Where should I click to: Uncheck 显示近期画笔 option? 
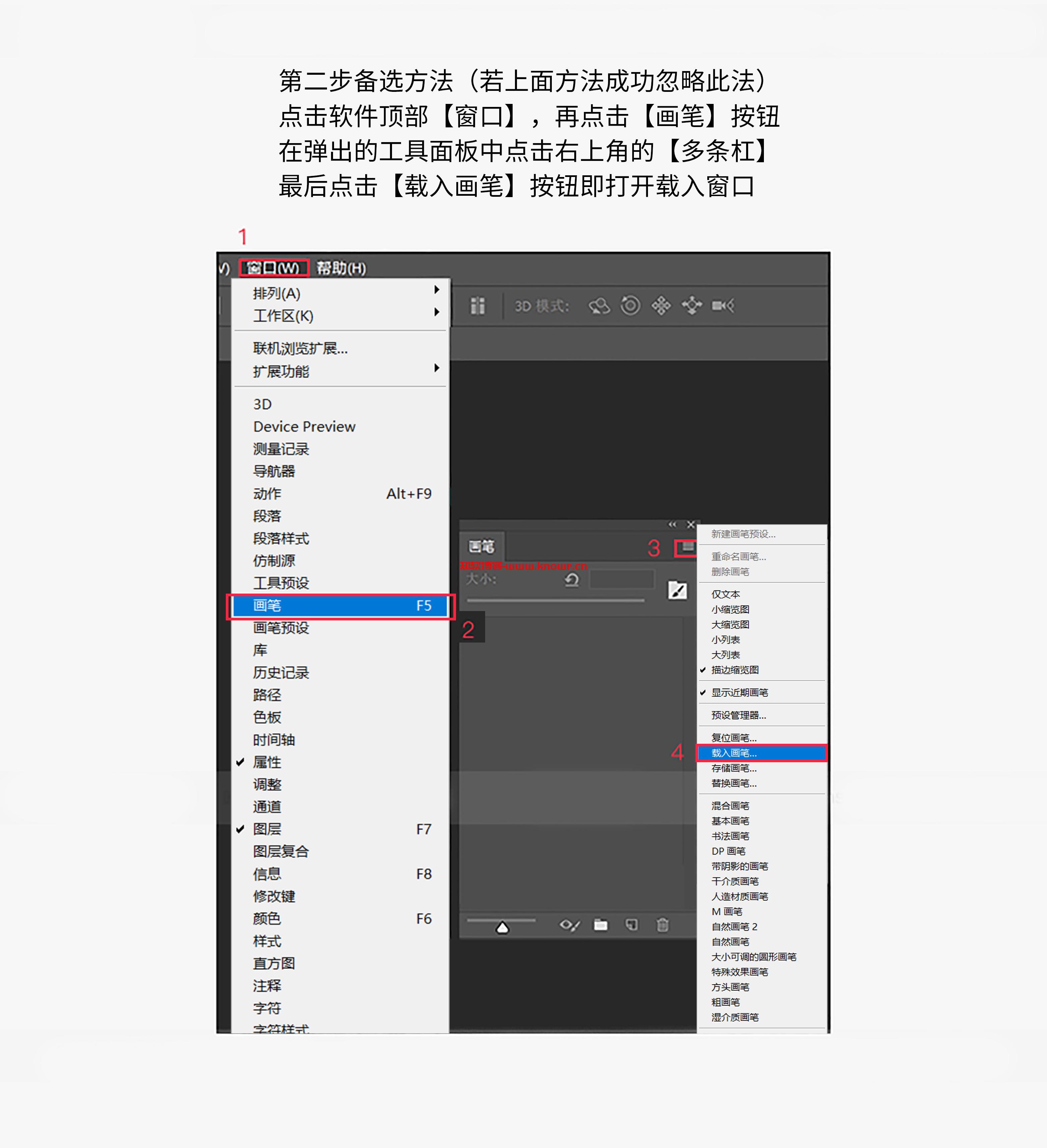point(762,692)
